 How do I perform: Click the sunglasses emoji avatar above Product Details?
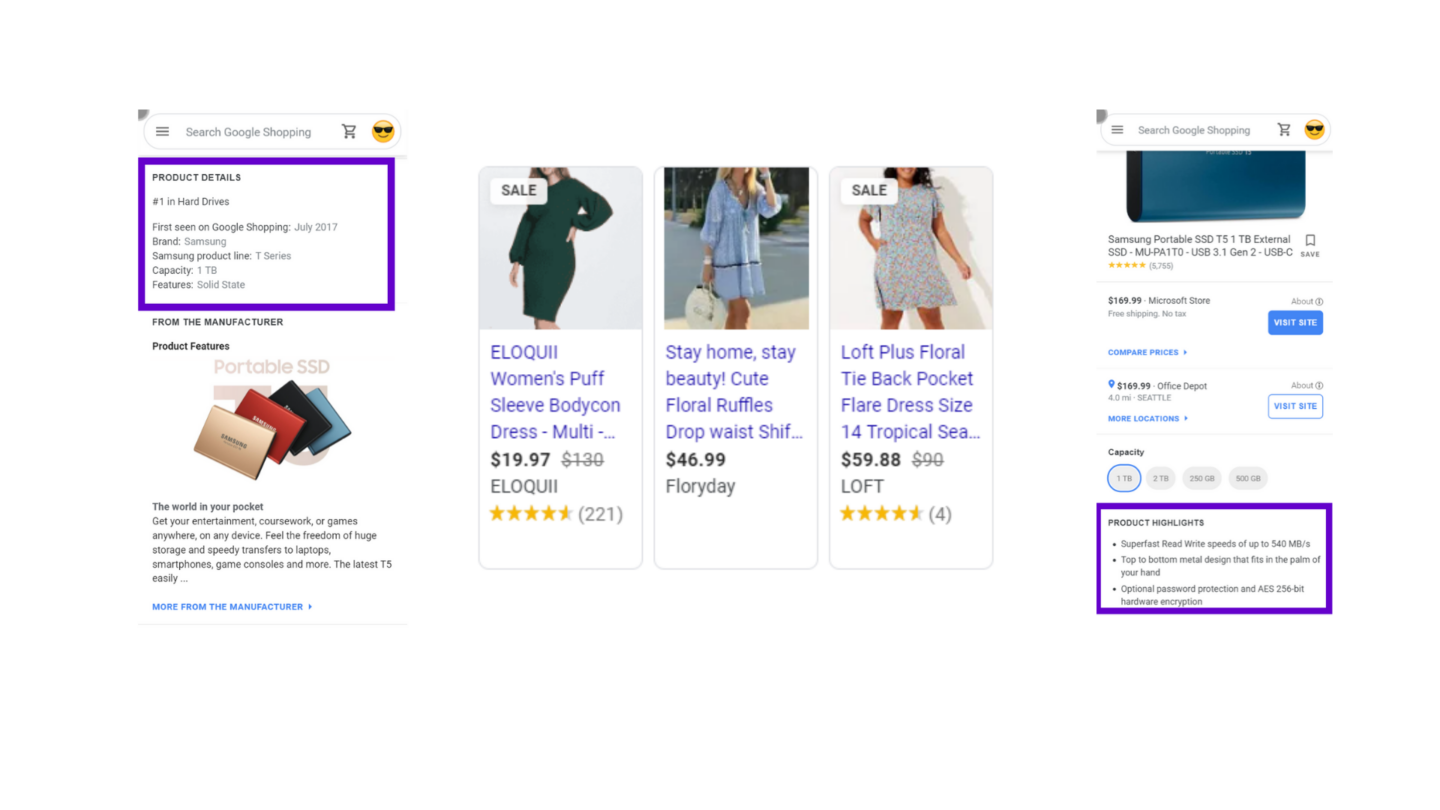pyautogui.click(x=383, y=132)
